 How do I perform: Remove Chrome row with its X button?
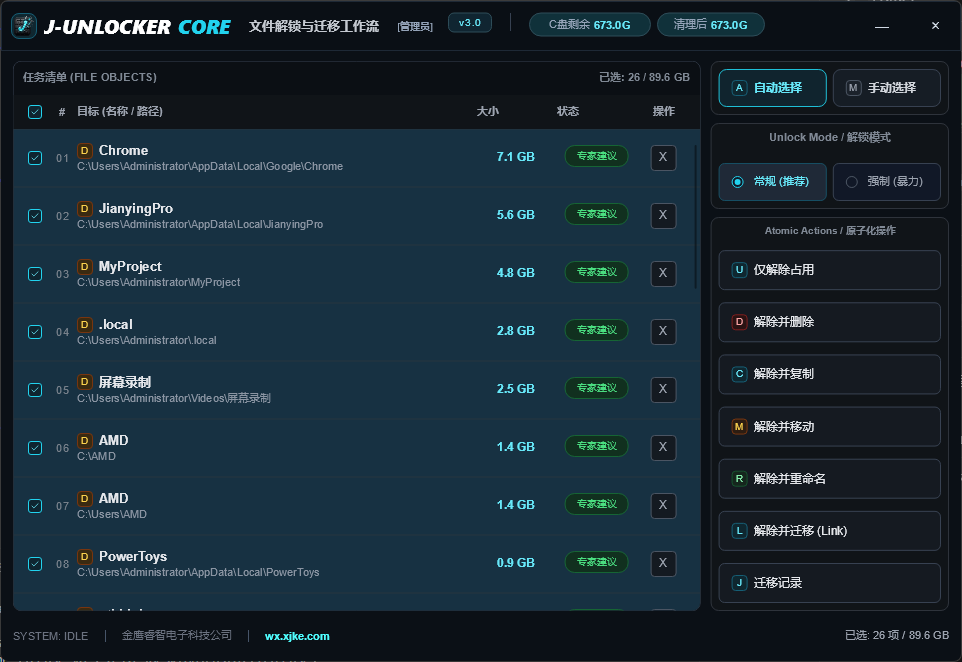(x=663, y=157)
